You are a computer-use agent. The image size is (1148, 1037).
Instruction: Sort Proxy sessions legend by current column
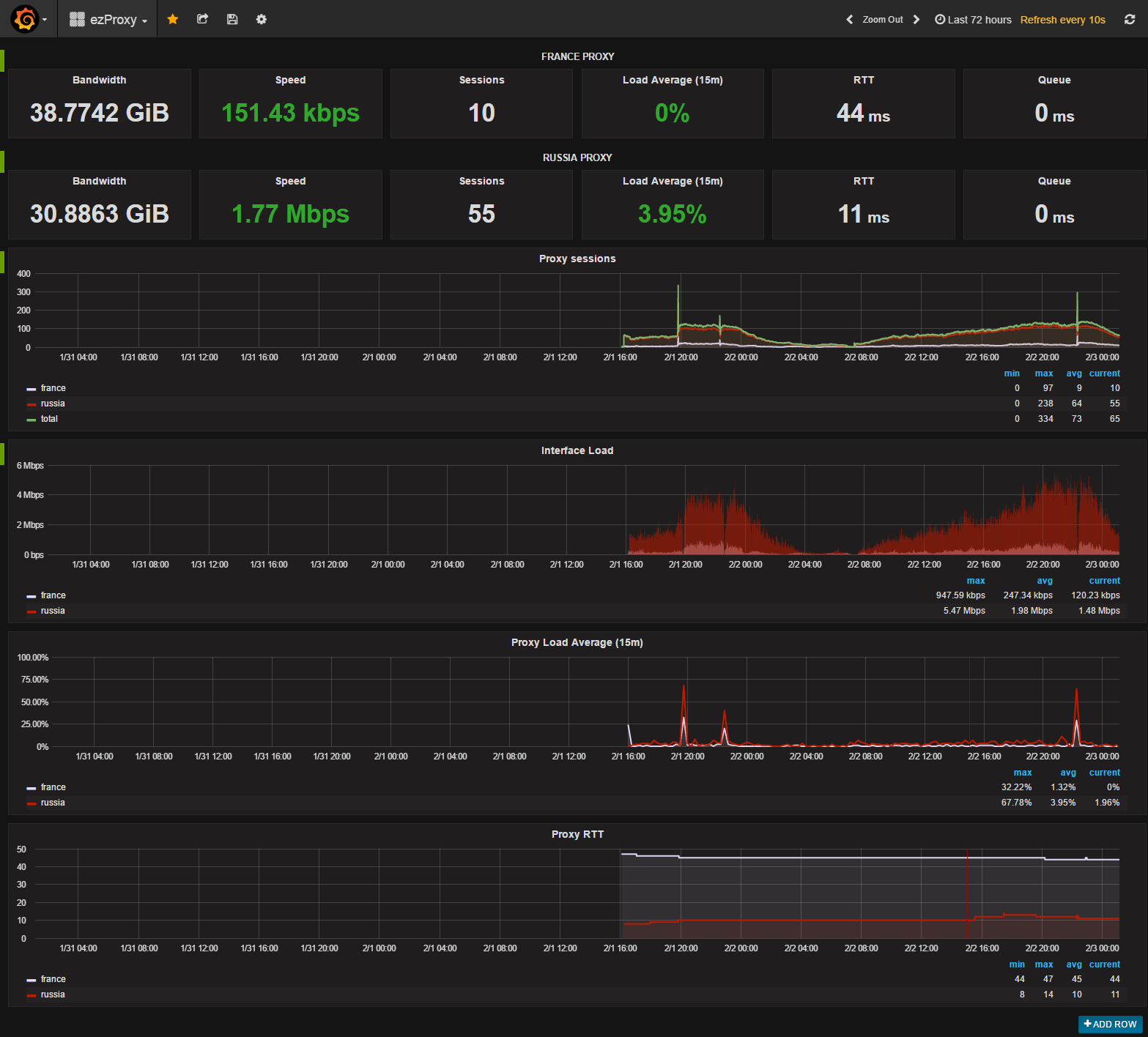pos(1104,373)
